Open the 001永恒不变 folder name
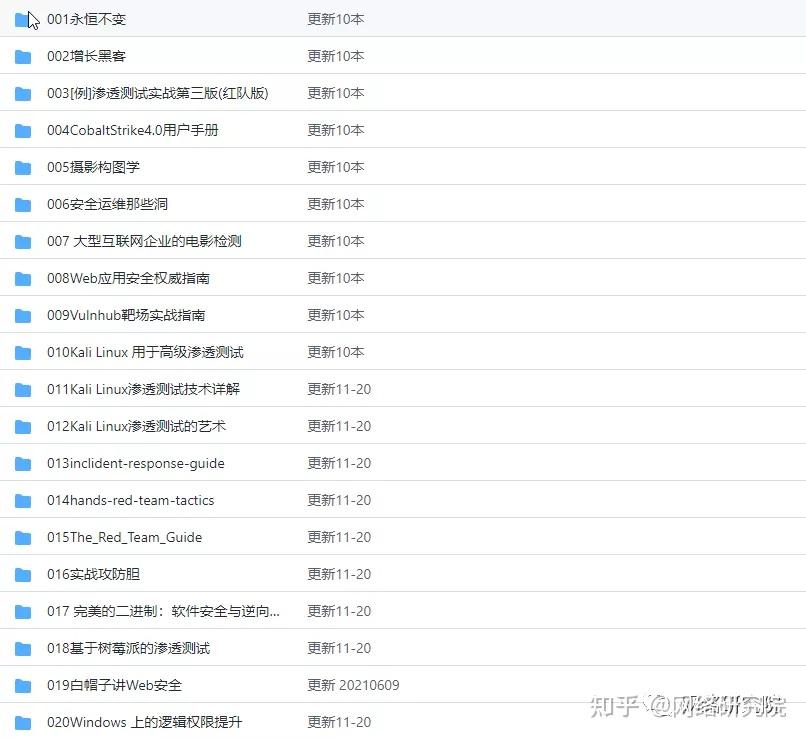This screenshot has width=806, height=739. (86, 19)
